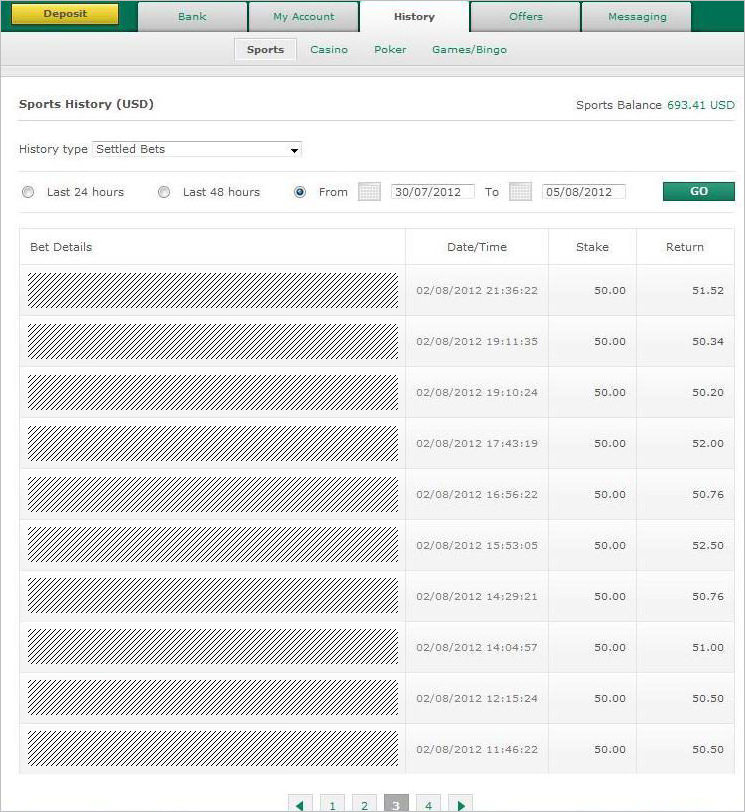The width and height of the screenshot is (745, 812).
Task: Expand the History type dropdown
Action: [197, 150]
